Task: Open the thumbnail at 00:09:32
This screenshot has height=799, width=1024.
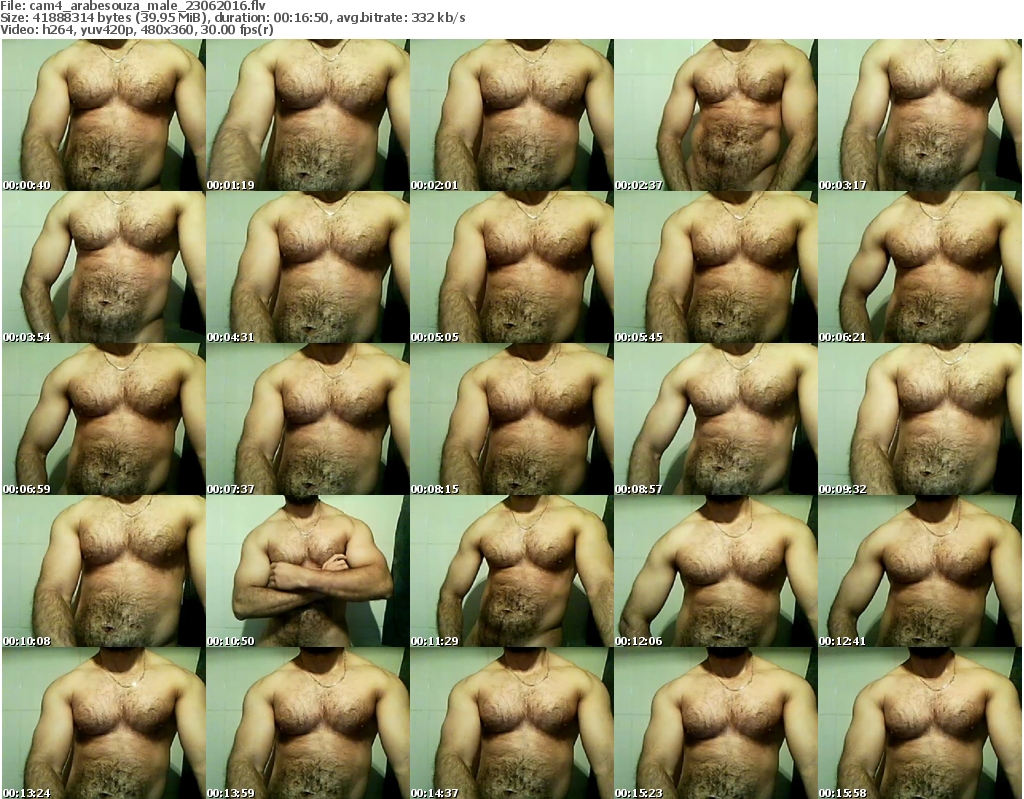Action: [920, 419]
